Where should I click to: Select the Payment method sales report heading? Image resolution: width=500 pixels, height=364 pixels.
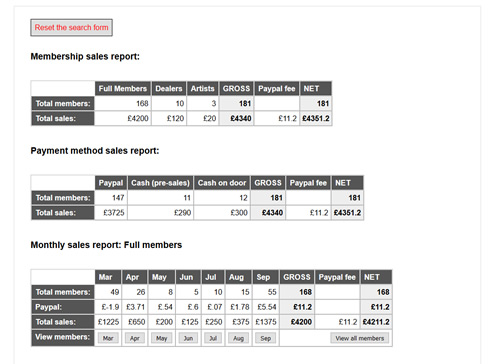[x=95, y=151]
